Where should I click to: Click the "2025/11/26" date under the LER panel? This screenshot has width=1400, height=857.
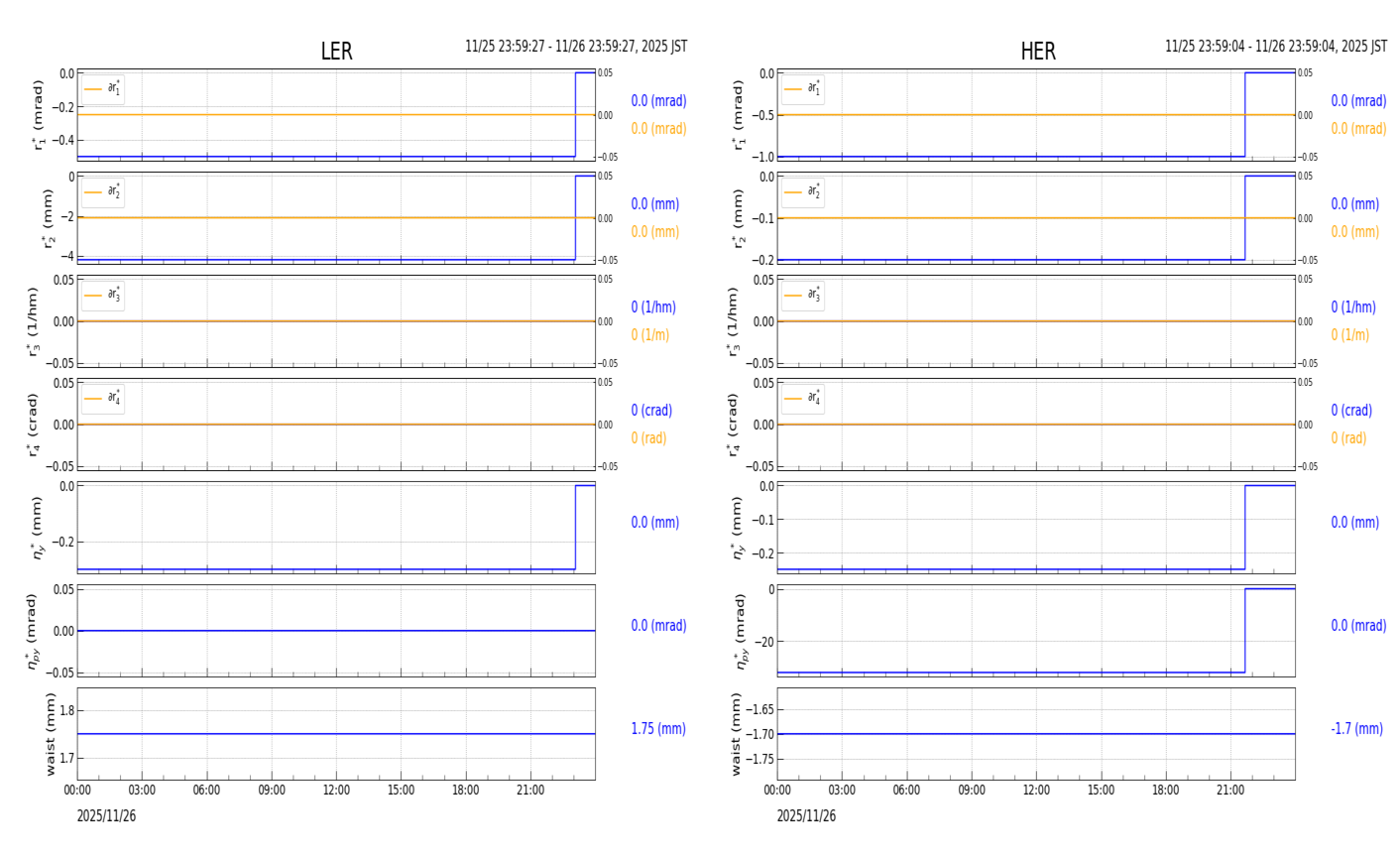tap(106, 816)
